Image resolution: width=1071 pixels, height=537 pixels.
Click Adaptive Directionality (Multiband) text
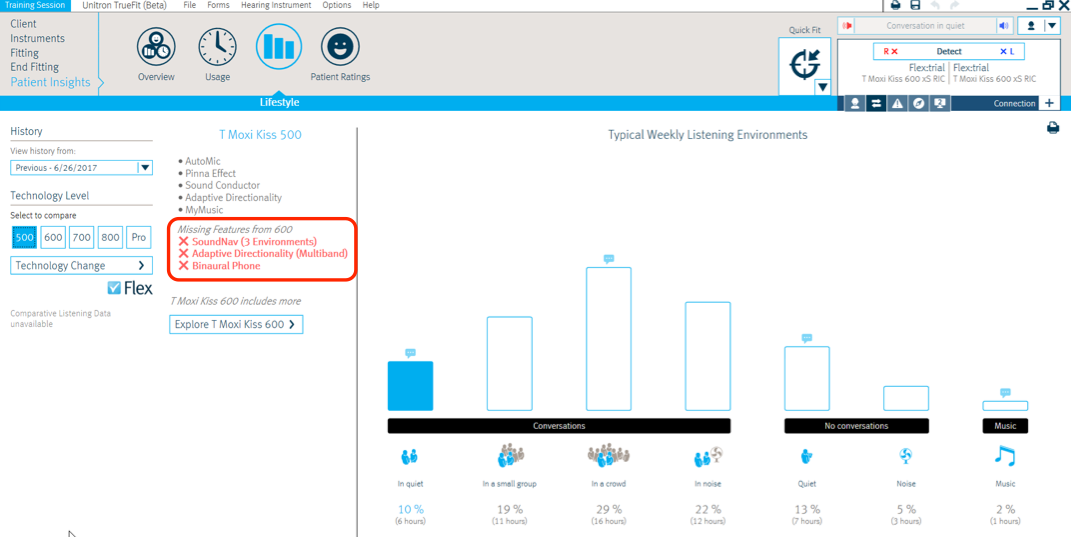point(270,253)
